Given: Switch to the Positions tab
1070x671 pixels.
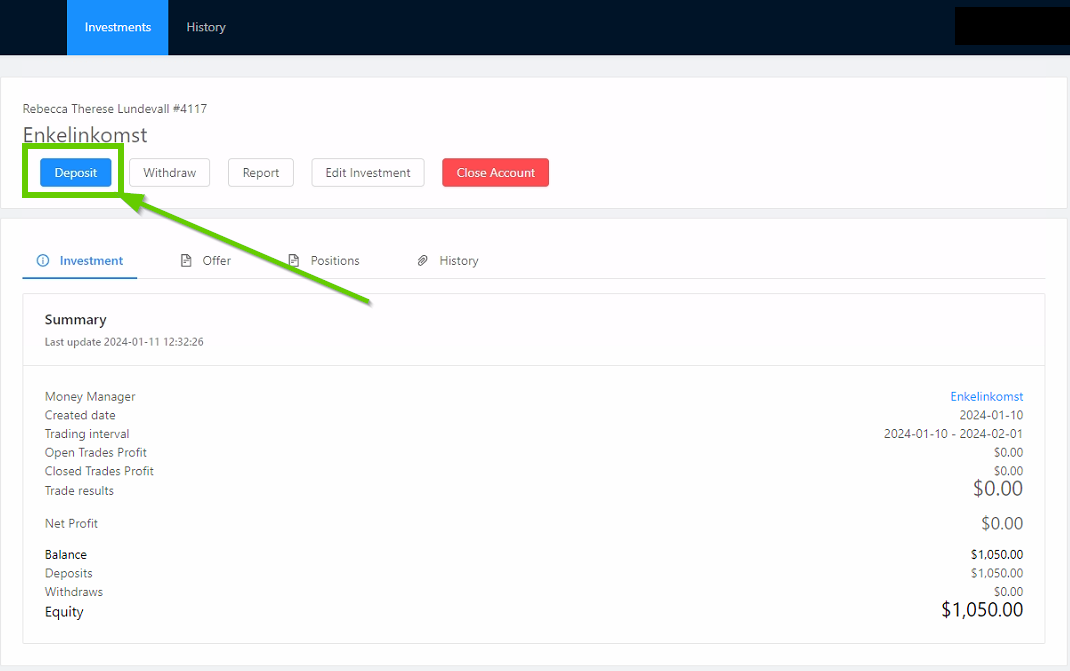Looking at the screenshot, I should point(334,261).
